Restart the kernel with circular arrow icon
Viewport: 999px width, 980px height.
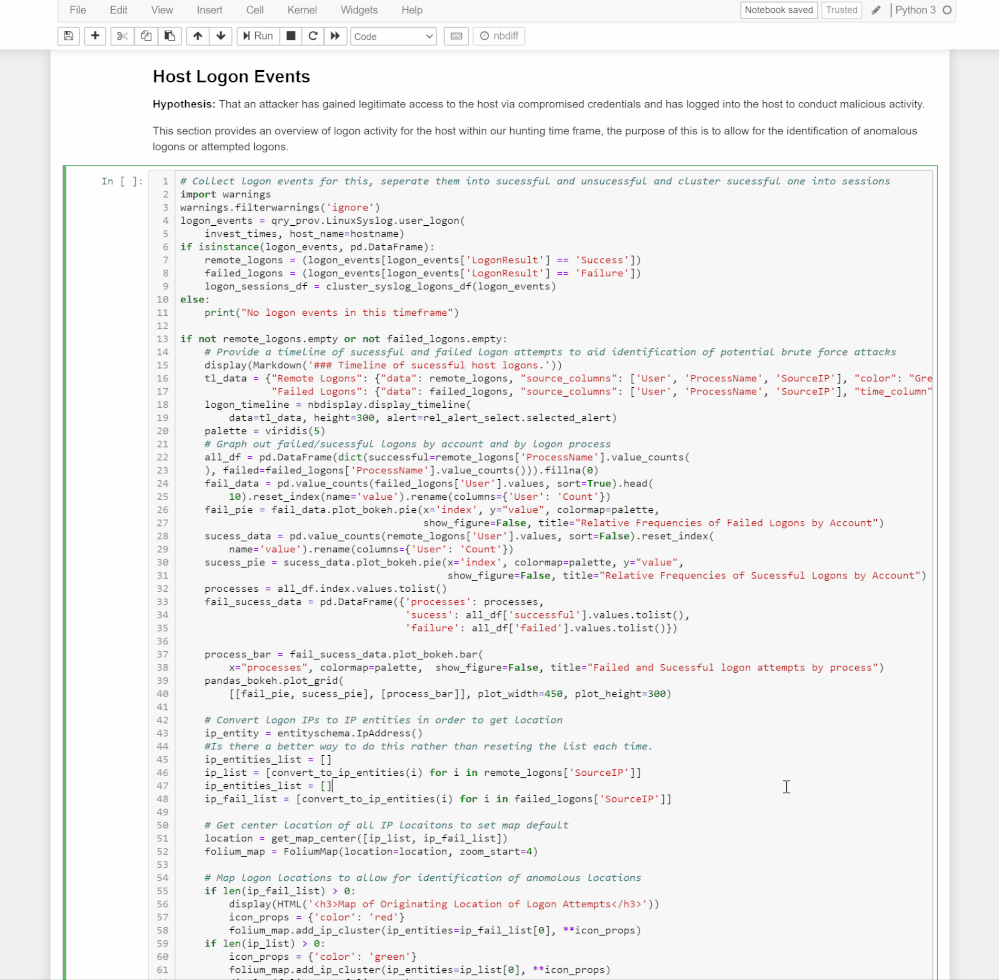[313, 36]
